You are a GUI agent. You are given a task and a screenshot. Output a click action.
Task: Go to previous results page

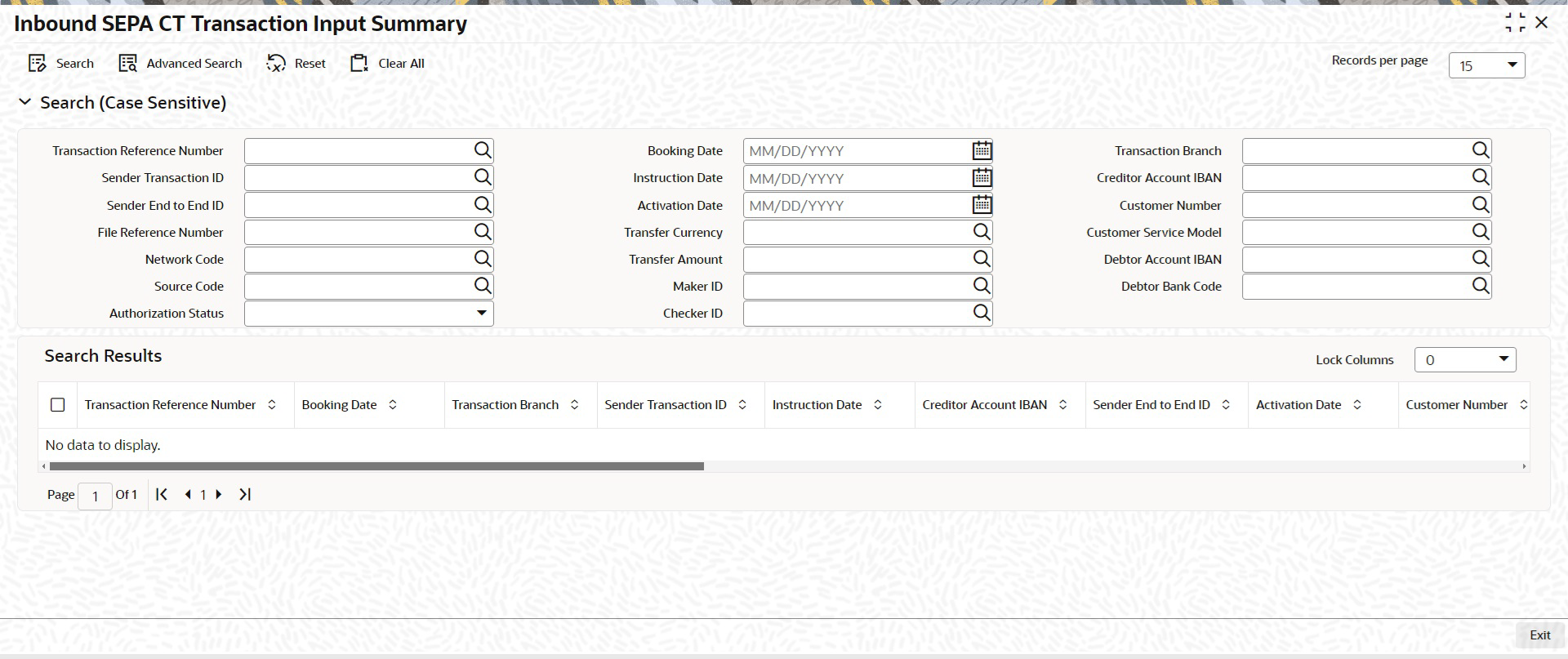pos(188,494)
